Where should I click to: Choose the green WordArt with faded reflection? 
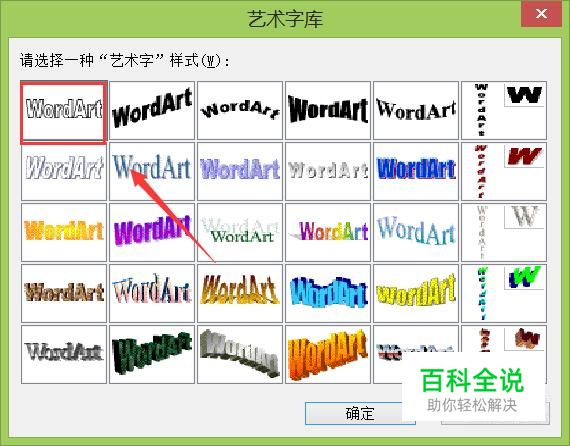240,233
